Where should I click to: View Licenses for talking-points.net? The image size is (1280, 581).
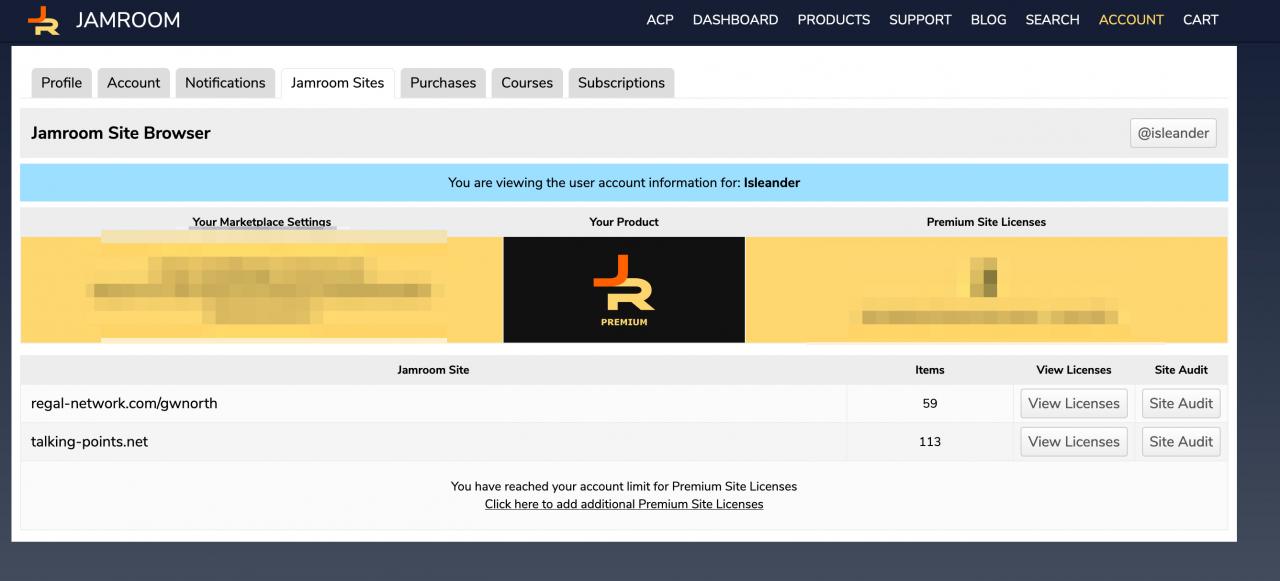click(1074, 442)
